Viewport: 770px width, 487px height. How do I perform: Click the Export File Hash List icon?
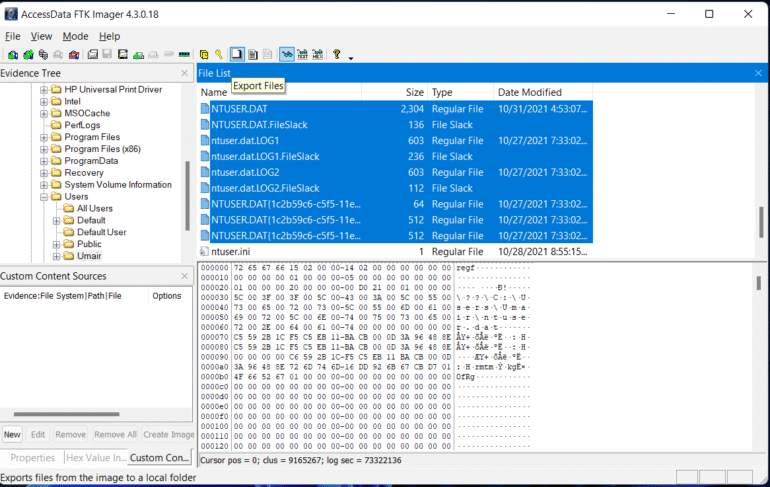pyautogui.click(x=253, y=54)
